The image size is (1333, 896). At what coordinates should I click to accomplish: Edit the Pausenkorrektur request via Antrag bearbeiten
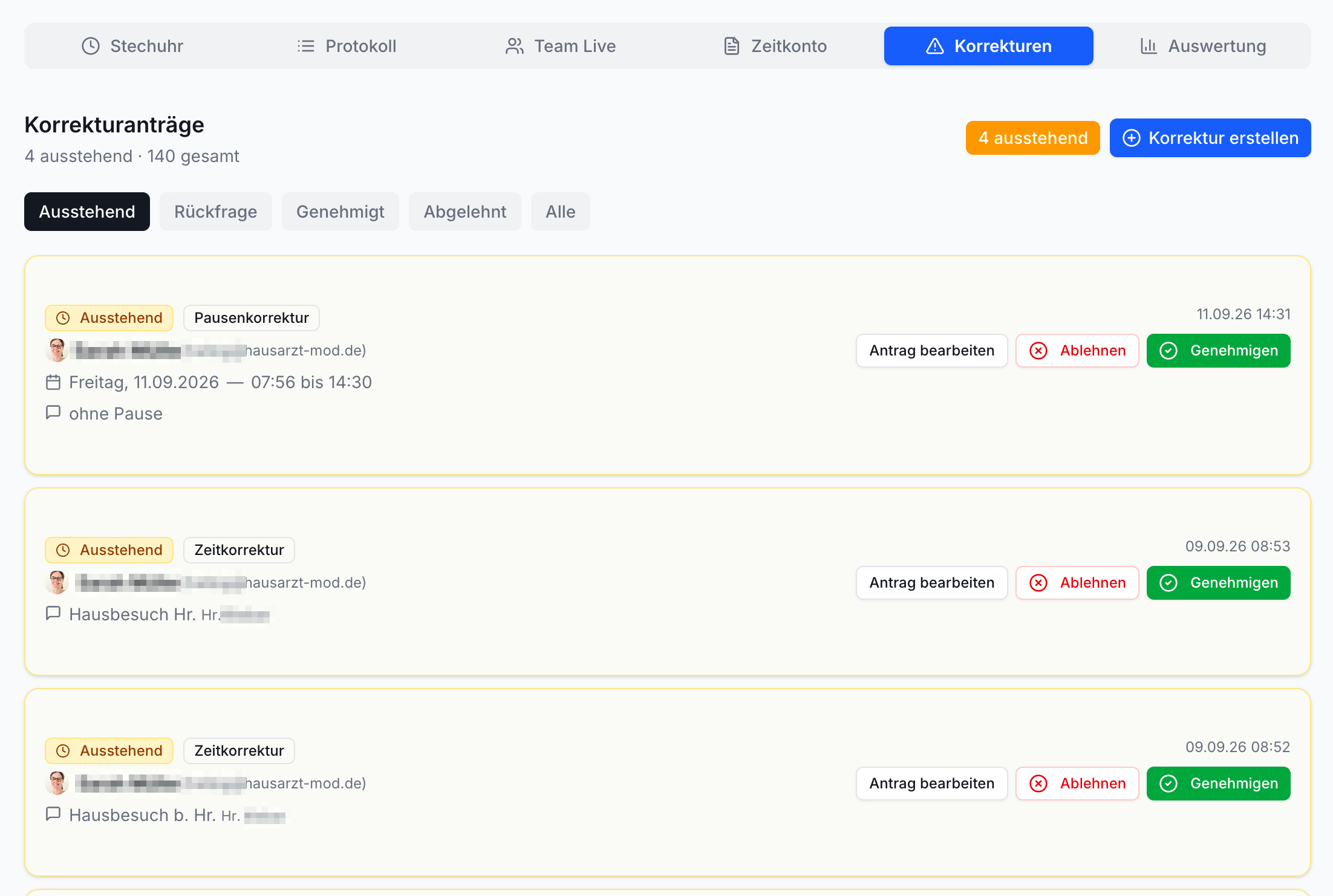click(x=932, y=351)
